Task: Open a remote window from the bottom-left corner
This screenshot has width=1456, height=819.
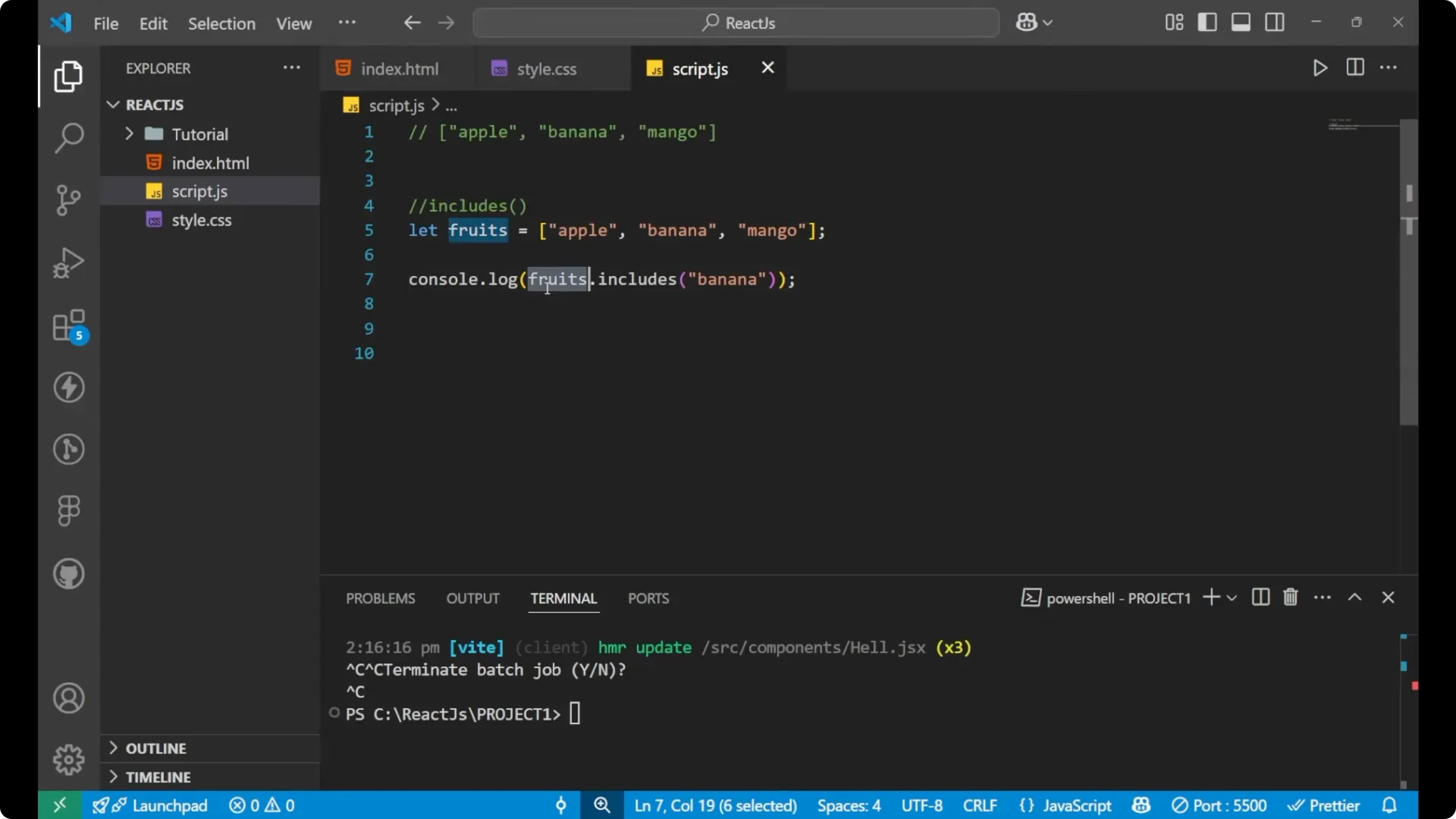Action: 60,805
